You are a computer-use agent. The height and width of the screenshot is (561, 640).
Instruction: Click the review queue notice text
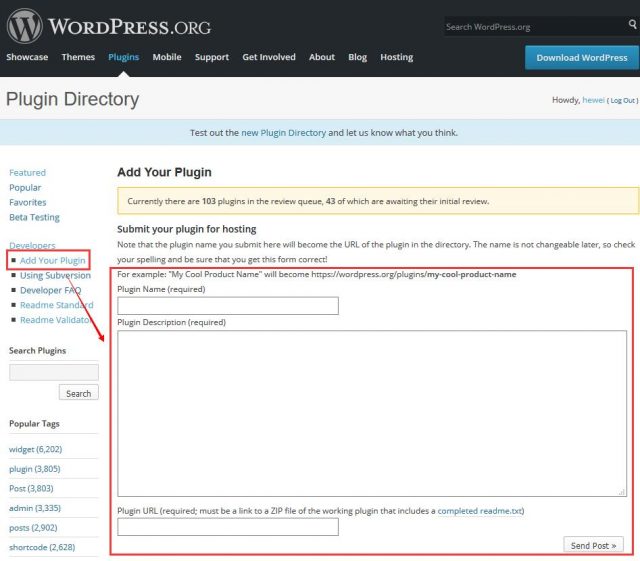(308, 201)
